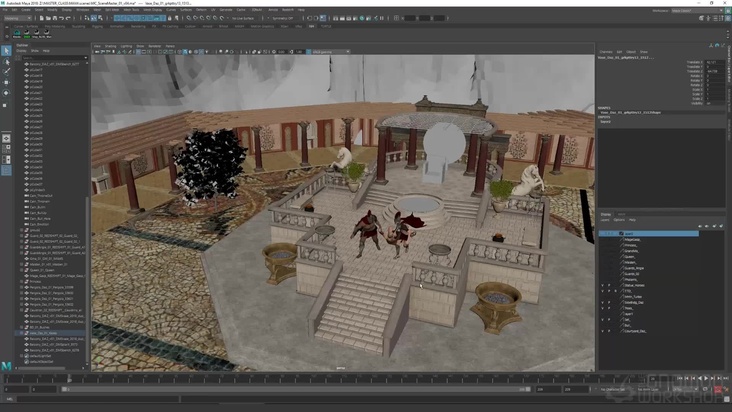Redo using the status line arrow
Image resolution: width=732 pixels, height=412 pixels.
pyautogui.click(x=68, y=18)
